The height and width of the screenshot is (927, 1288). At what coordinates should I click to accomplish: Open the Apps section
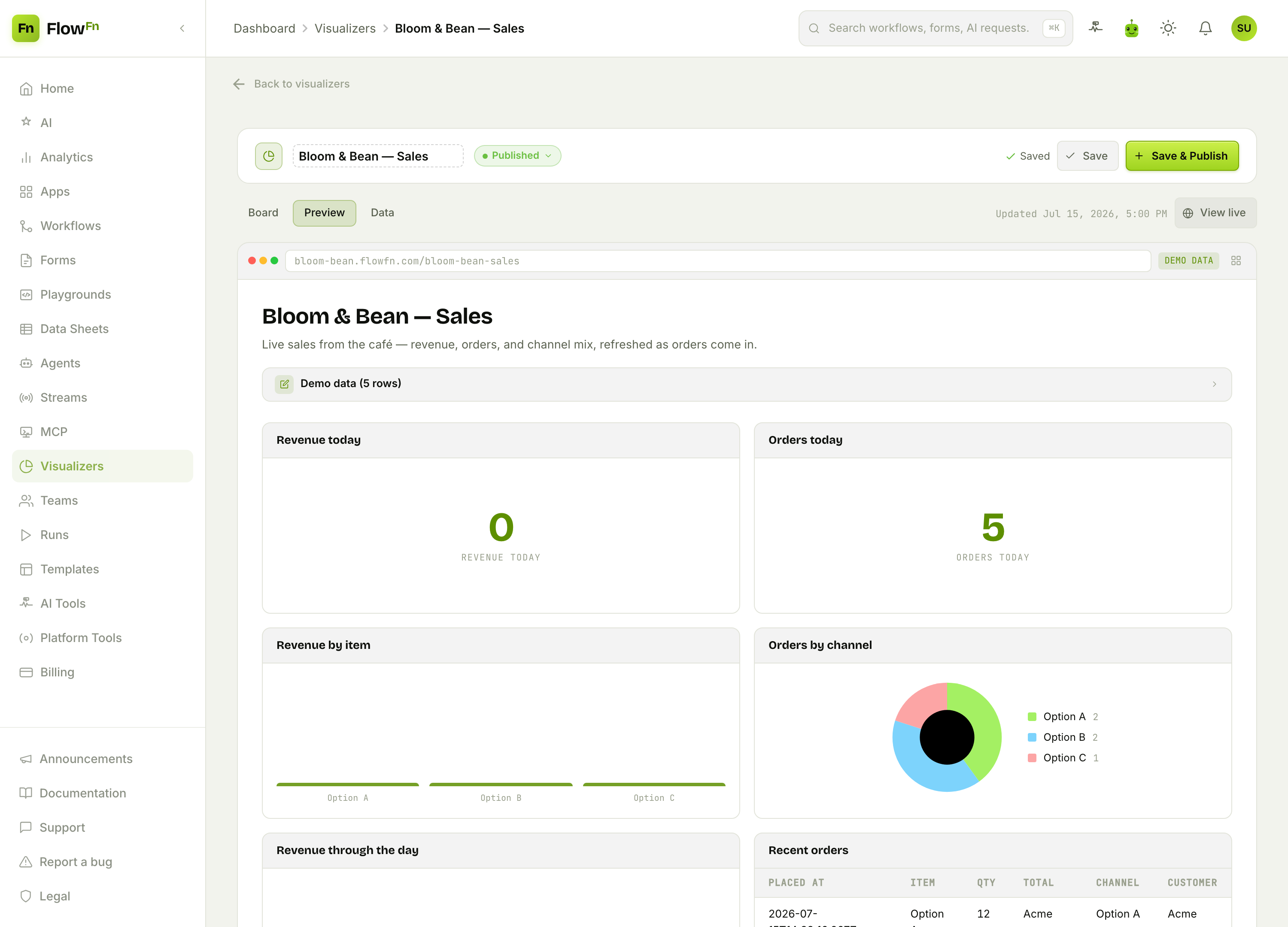[102, 191]
